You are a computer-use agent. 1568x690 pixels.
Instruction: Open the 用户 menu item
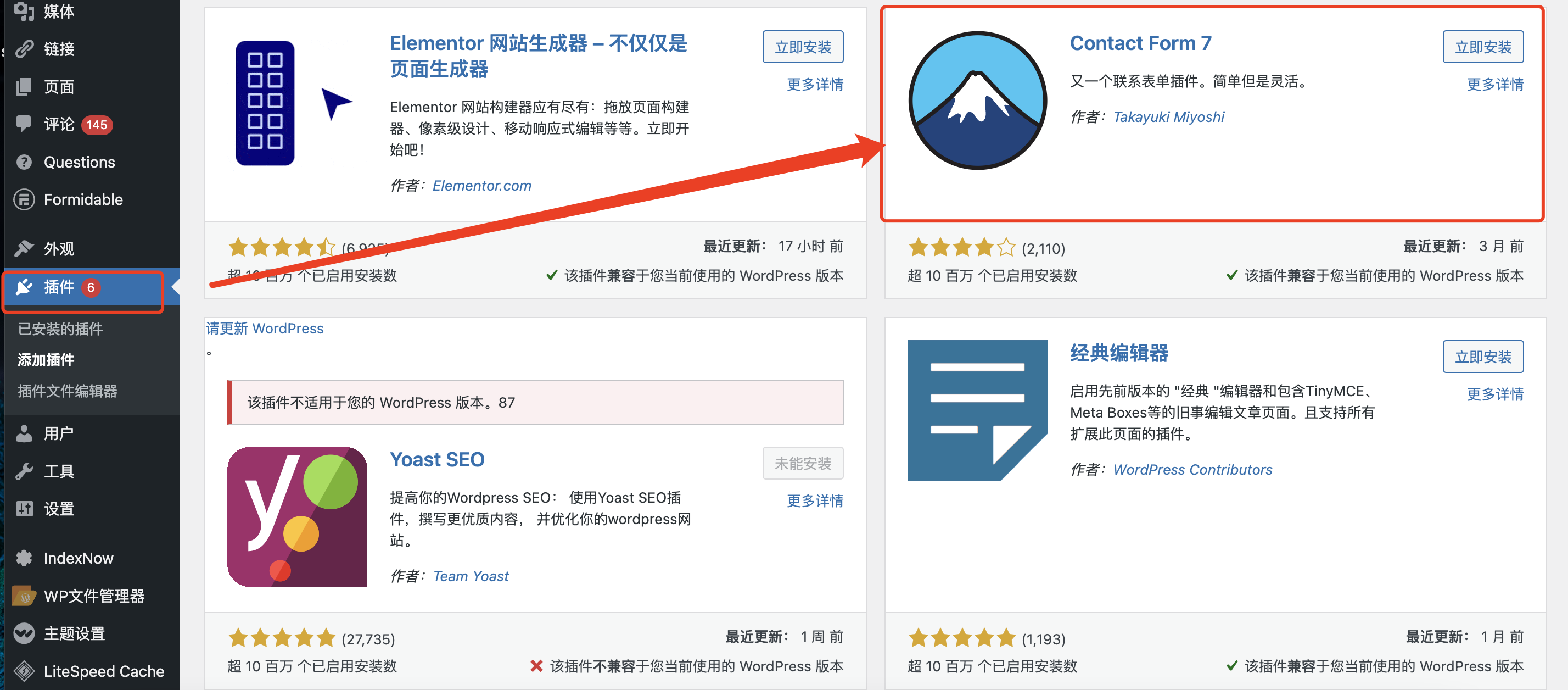[x=59, y=433]
